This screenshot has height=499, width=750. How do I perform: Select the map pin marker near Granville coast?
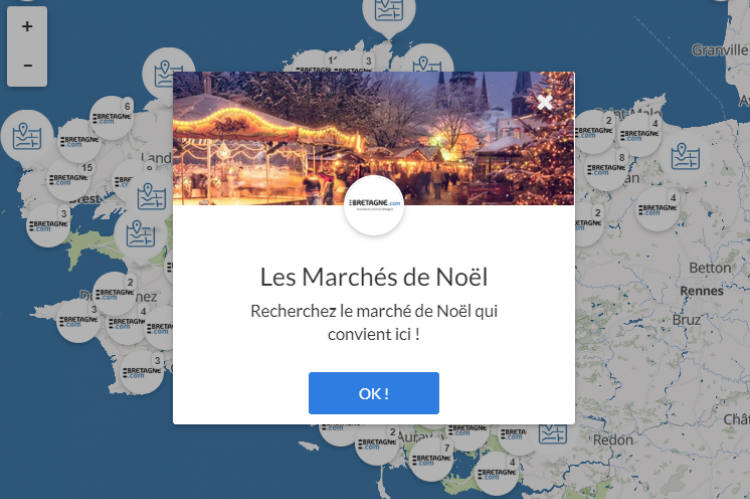click(x=685, y=156)
